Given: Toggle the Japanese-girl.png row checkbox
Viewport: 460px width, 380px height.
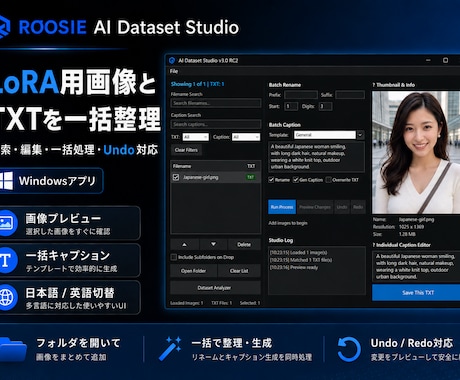Looking at the screenshot, I should click(x=176, y=177).
